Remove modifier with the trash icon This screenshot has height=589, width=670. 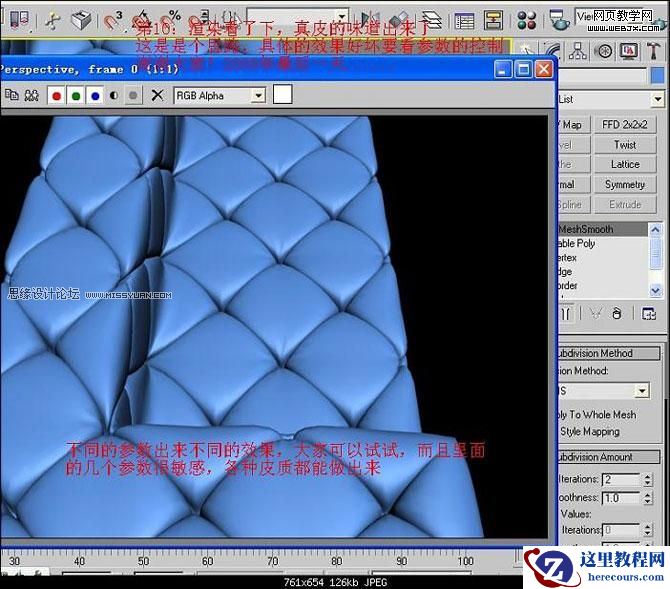pyautogui.click(x=616, y=313)
